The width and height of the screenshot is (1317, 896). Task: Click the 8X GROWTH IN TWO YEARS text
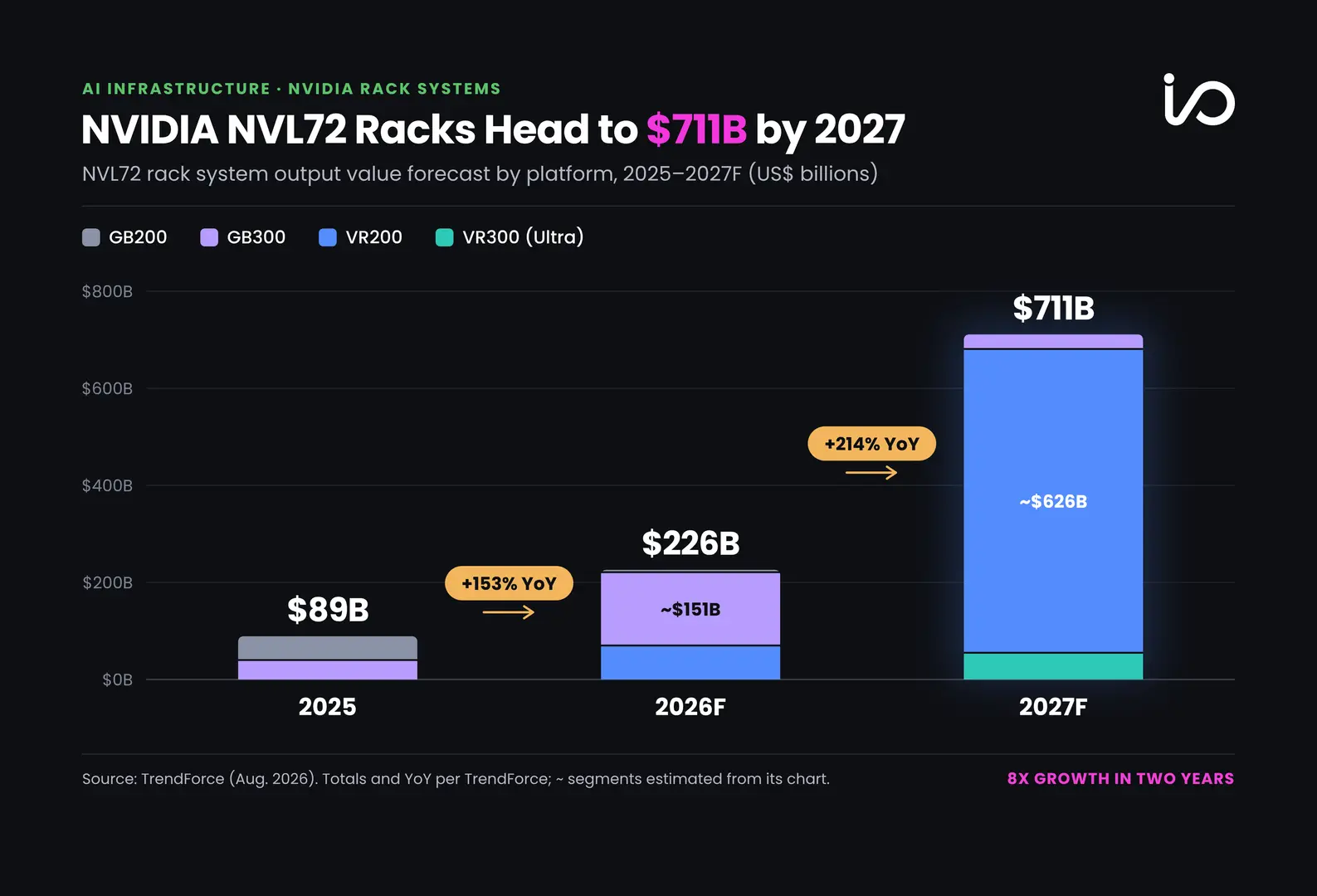tap(1120, 779)
